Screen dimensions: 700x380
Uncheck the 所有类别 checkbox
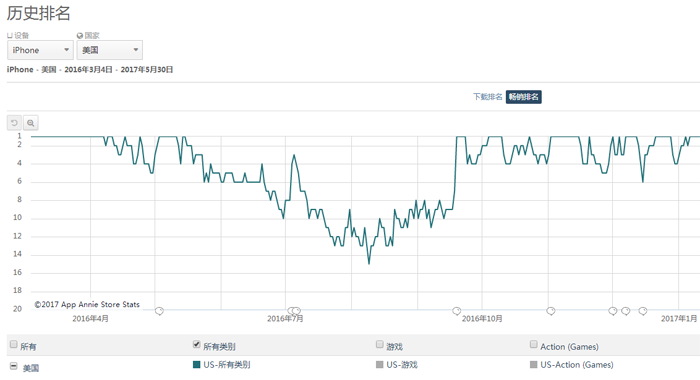point(196,344)
